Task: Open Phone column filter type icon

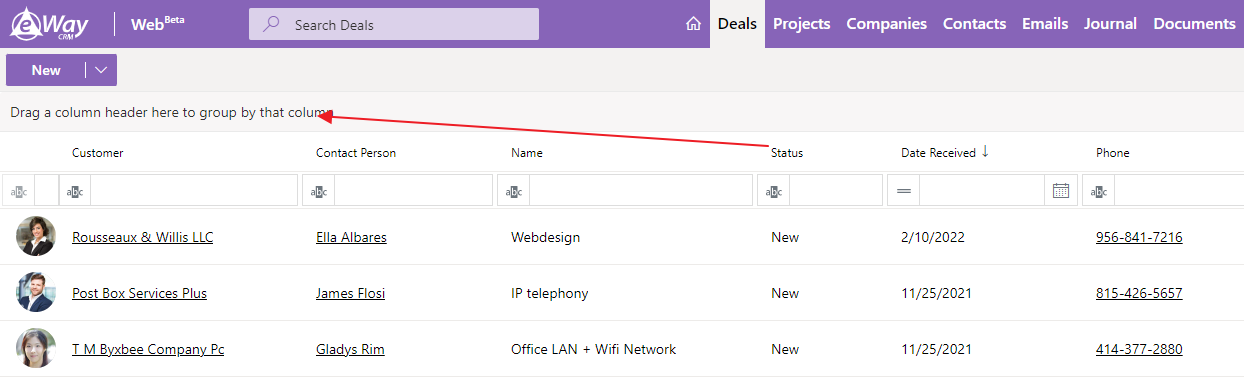Action: click(1098, 190)
